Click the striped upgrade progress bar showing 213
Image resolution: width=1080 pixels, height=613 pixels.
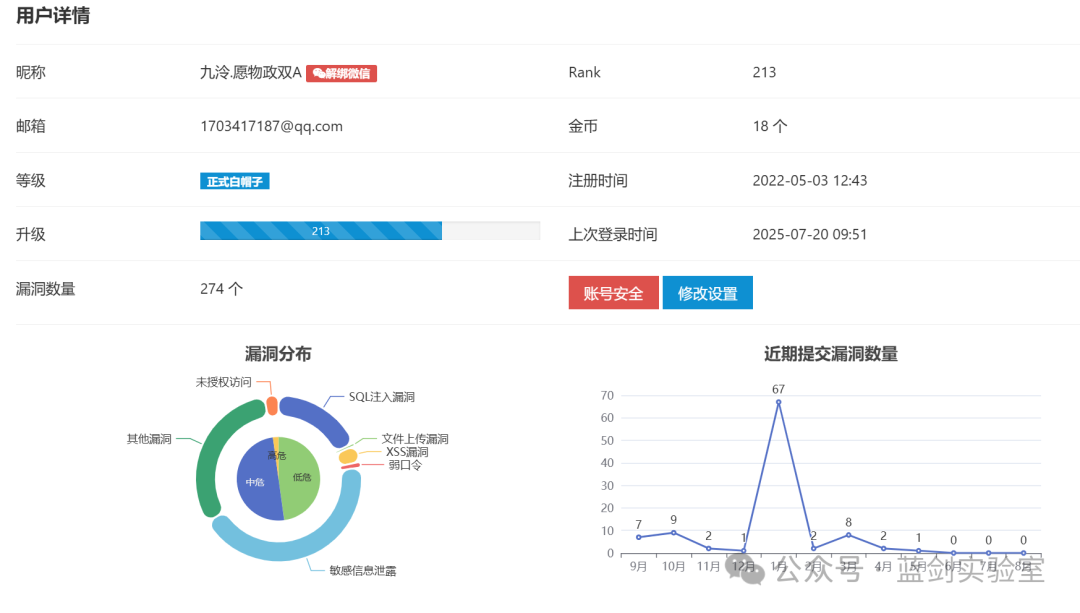point(321,231)
